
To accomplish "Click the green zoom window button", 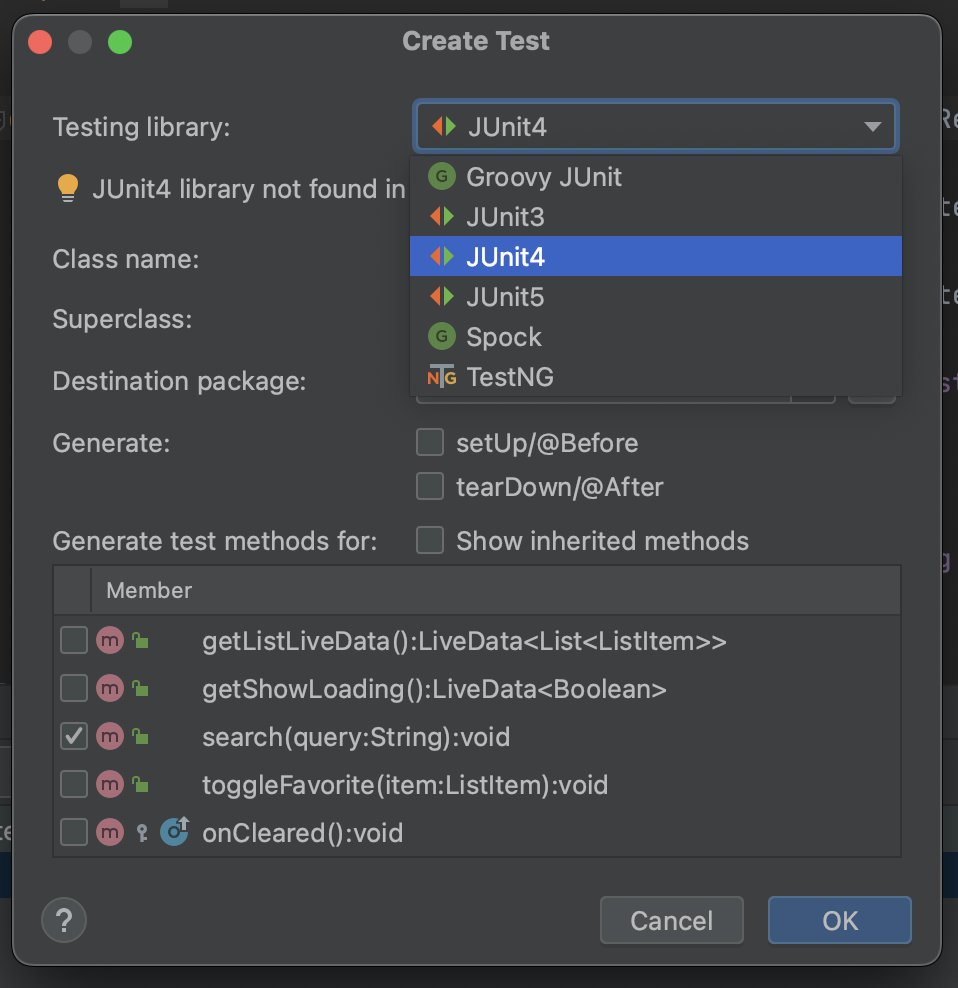I will click(120, 42).
